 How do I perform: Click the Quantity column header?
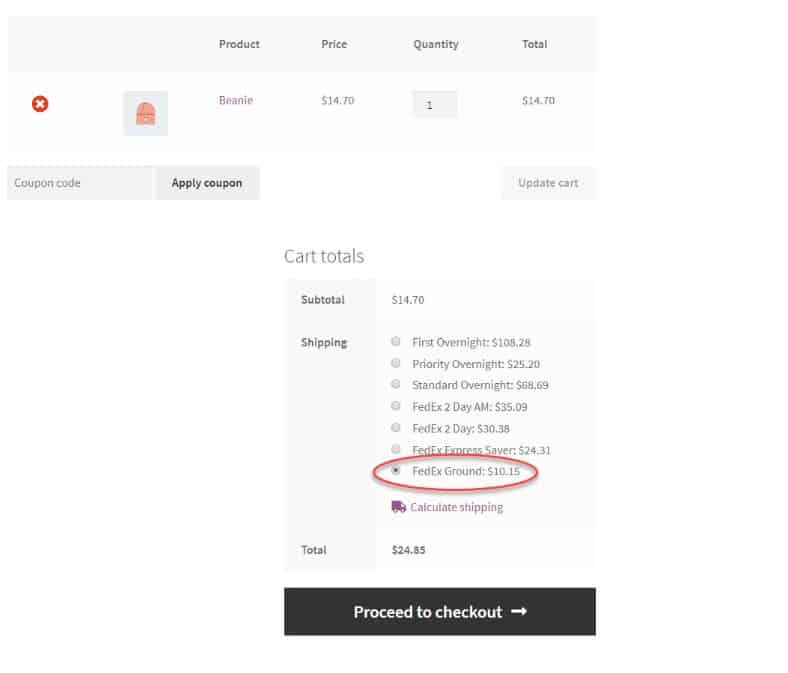pyautogui.click(x=436, y=44)
